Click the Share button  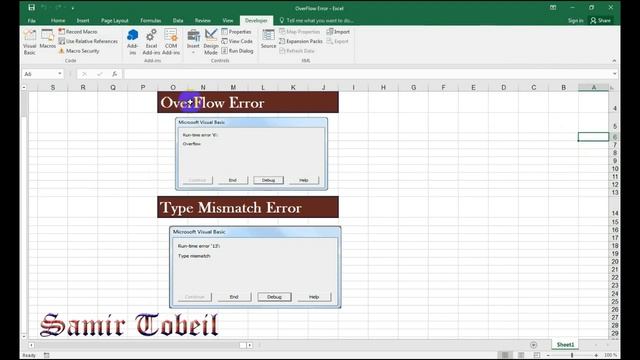(x=600, y=20)
